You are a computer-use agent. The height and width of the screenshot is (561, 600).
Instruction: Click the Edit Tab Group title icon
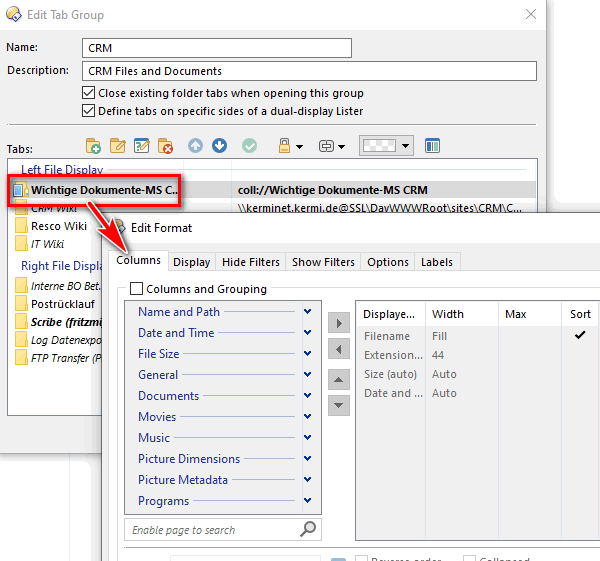(x=14, y=15)
